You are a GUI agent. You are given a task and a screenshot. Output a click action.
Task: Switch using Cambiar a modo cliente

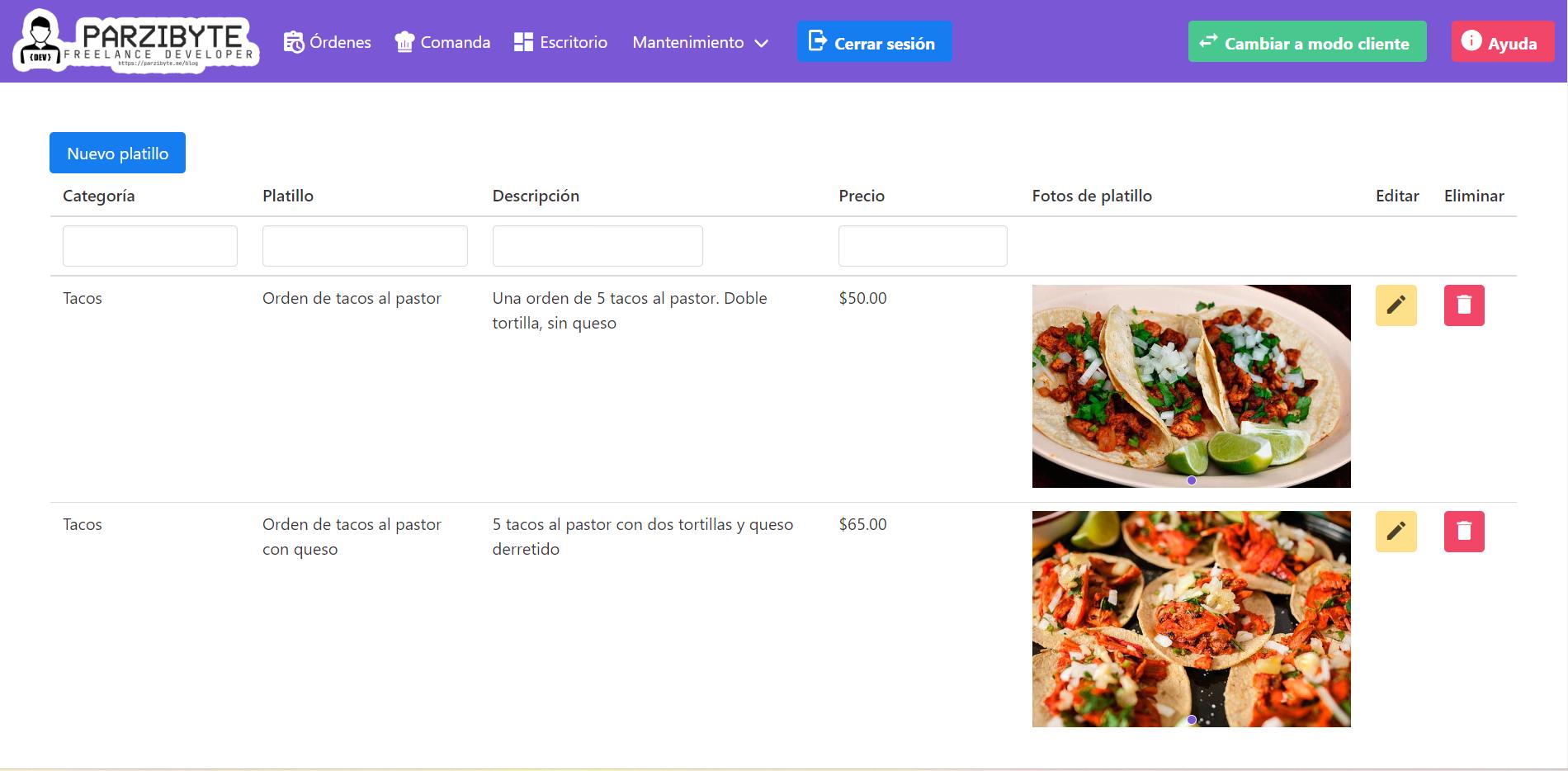click(x=1306, y=42)
